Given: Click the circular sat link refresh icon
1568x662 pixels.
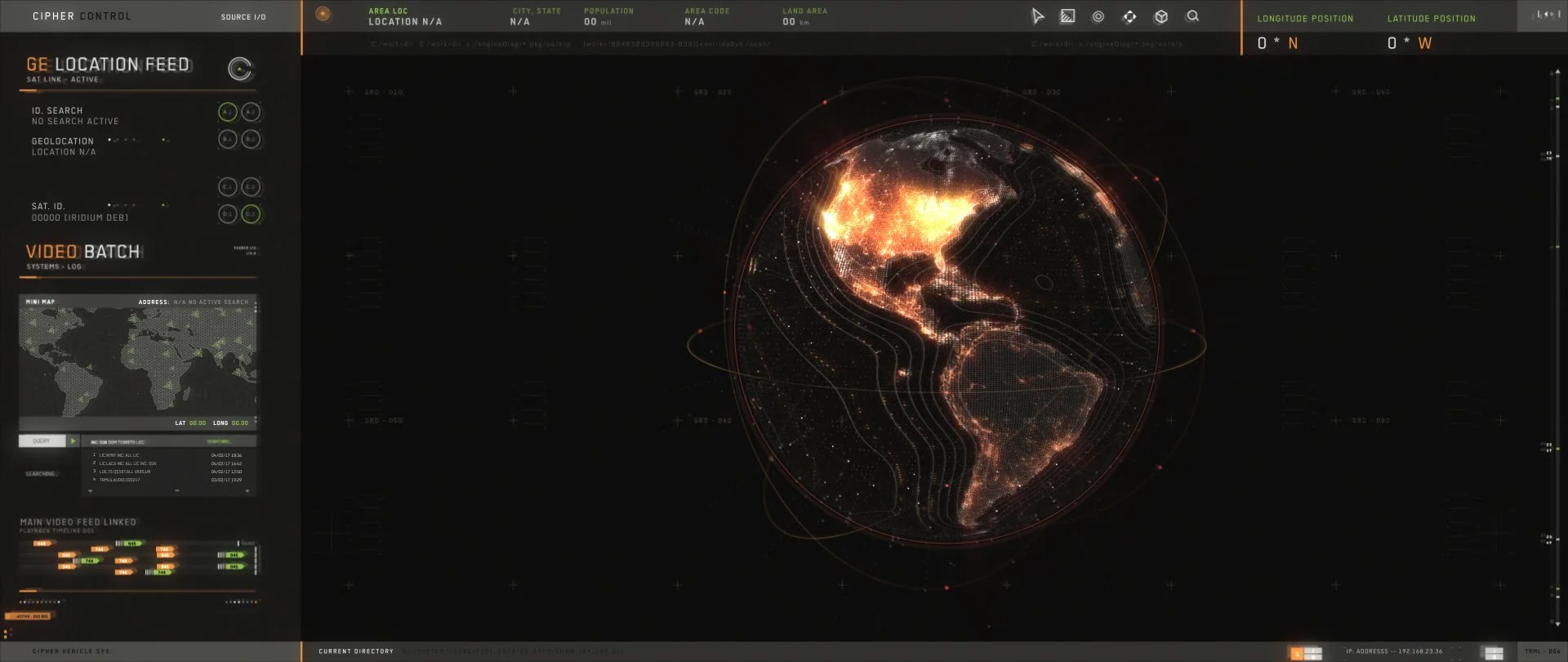Looking at the screenshot, I should click(x=240, y=69).
